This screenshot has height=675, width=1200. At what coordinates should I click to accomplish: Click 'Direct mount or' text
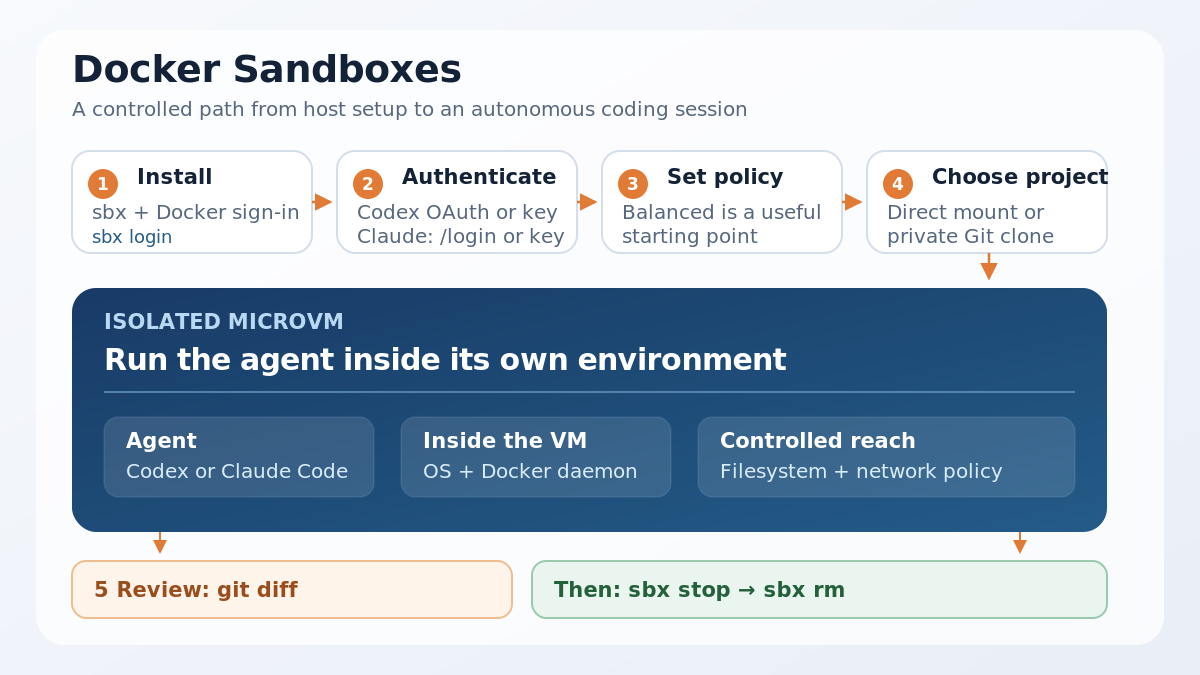point(965,213)
